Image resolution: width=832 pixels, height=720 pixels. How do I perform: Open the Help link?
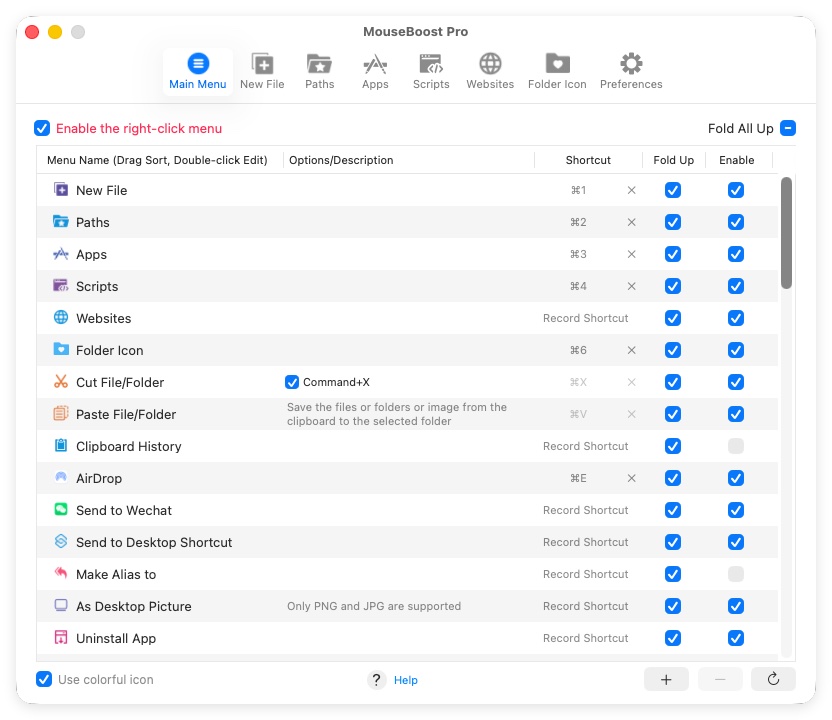(405, 680)
